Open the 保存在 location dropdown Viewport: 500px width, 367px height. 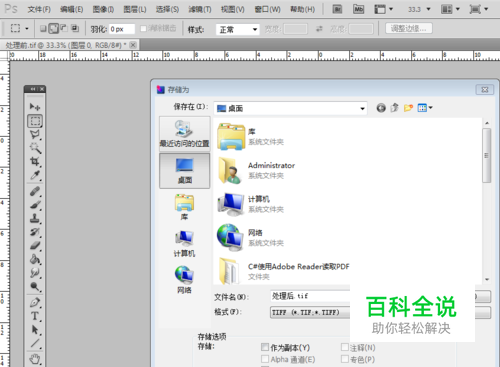point(290,108)
